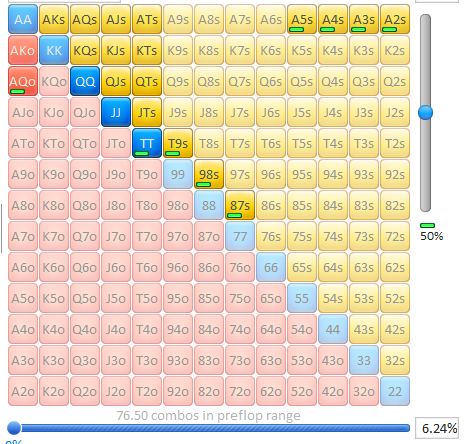Image resolution: width=467 pixels, height=444 pixels.
Task: Click the KQs hand cell
Action: pos(85,50)
